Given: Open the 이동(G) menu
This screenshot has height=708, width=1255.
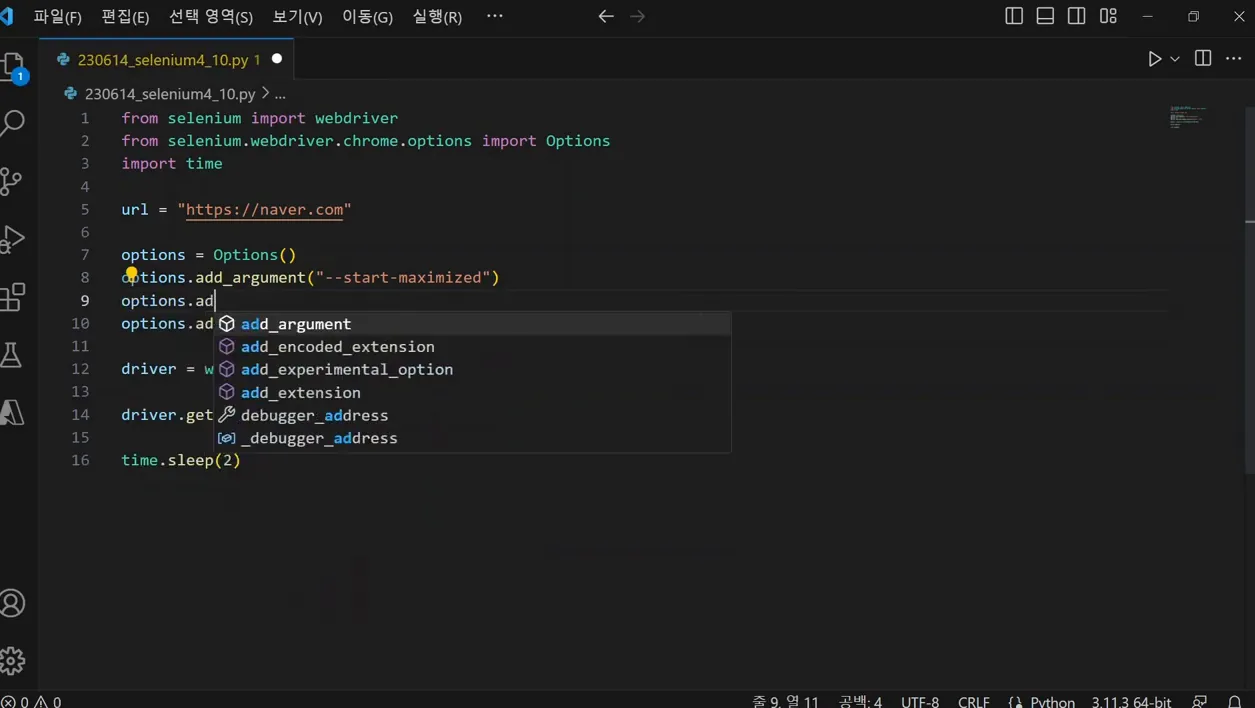Looking at the screenshot, I should [x=368, y=17].
